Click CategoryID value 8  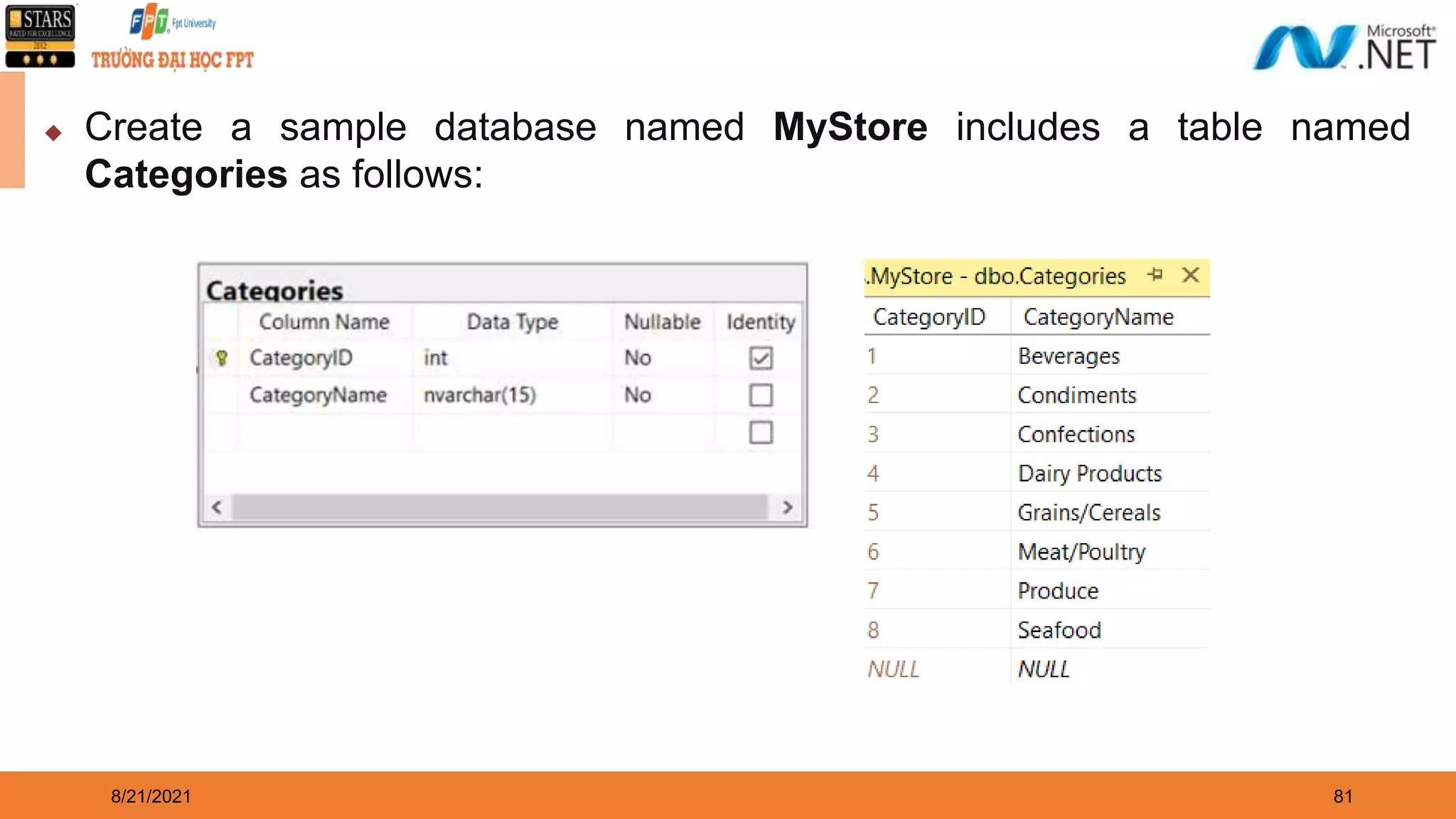[937, 630]
